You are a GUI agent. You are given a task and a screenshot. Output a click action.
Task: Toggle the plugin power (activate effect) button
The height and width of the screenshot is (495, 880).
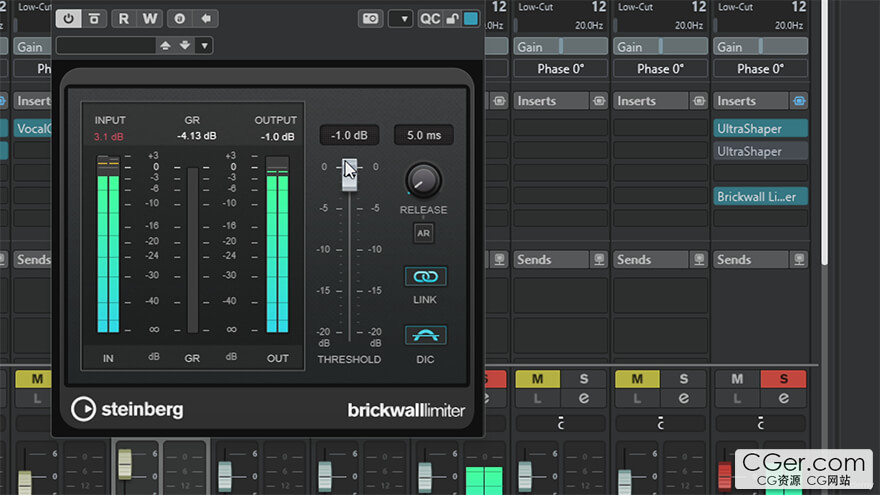pyautogui.click(x=69, y=18)
